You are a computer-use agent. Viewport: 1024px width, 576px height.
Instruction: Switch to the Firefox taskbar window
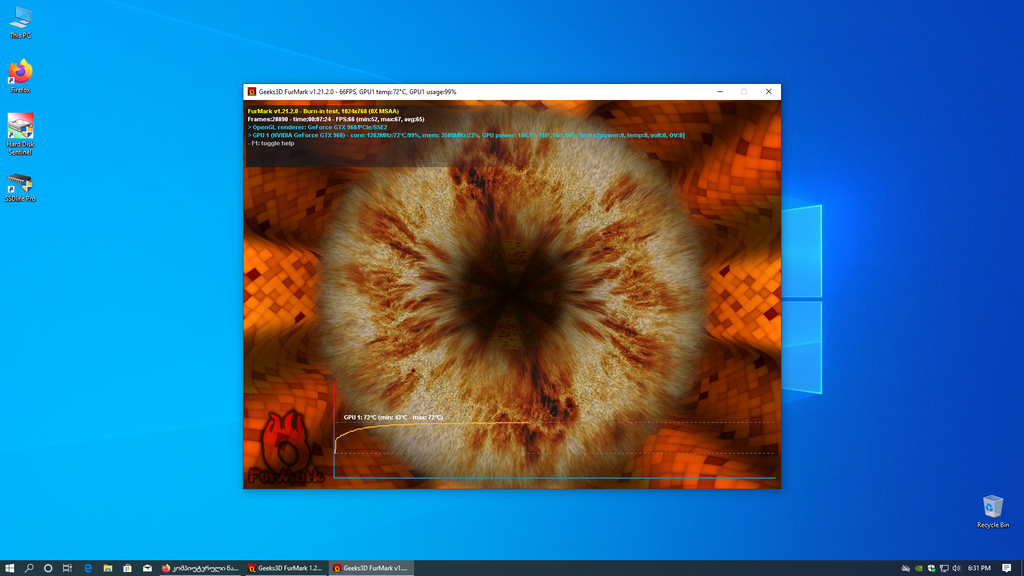200,568
